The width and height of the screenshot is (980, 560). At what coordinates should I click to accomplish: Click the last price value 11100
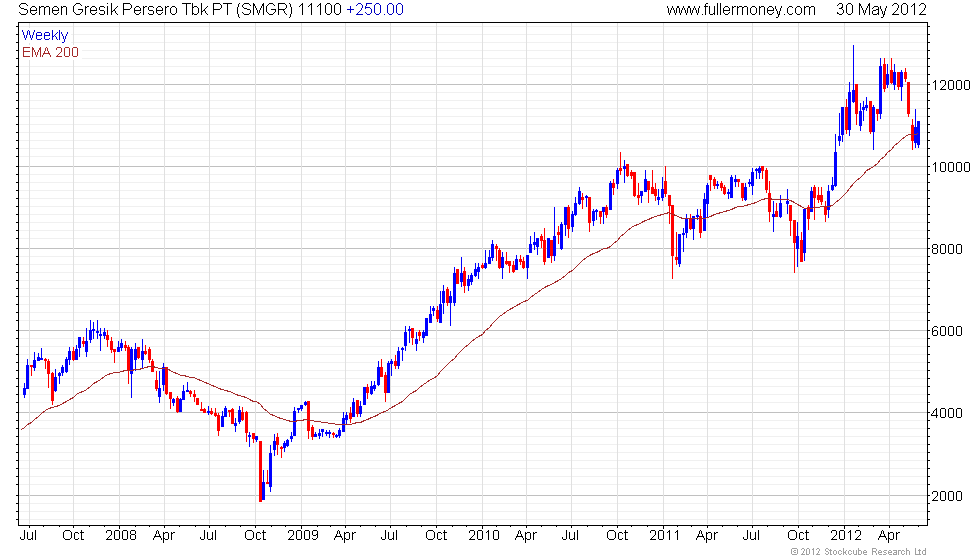tap(320, 9)
